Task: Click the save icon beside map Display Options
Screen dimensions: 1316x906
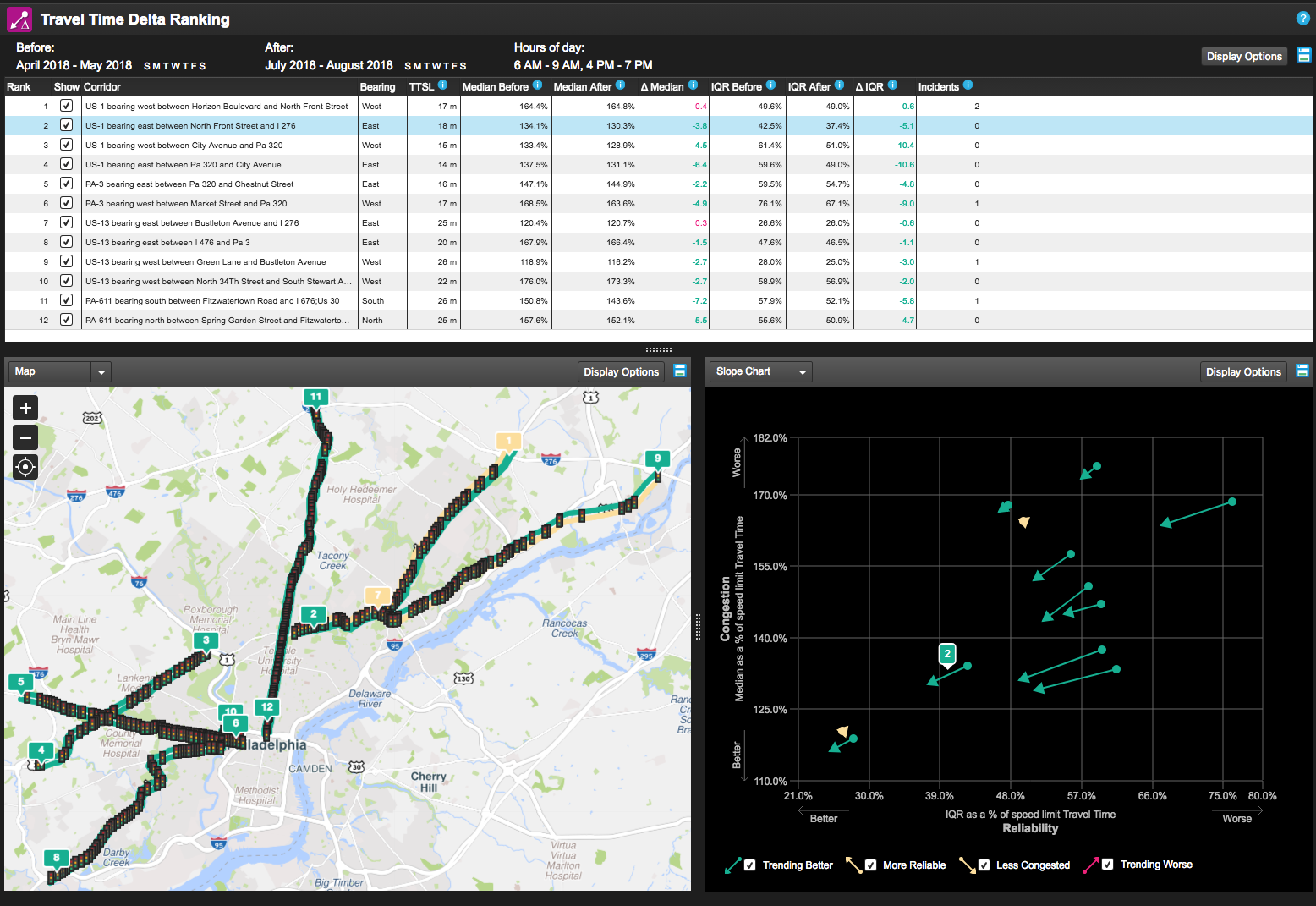Action: click(680, 371)
